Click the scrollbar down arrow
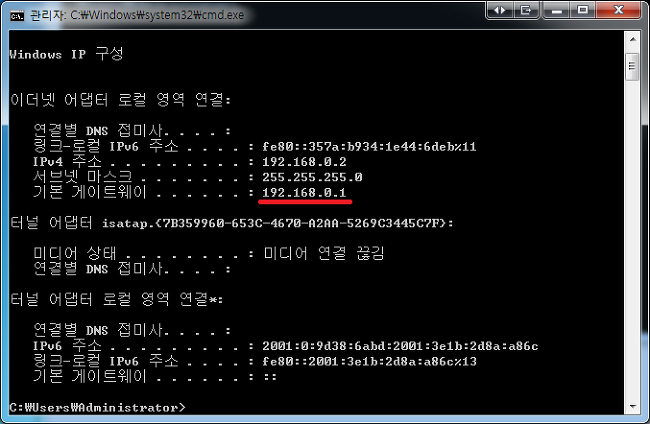The height and width of the screenshot is (424, 650). tap(633, 406)
